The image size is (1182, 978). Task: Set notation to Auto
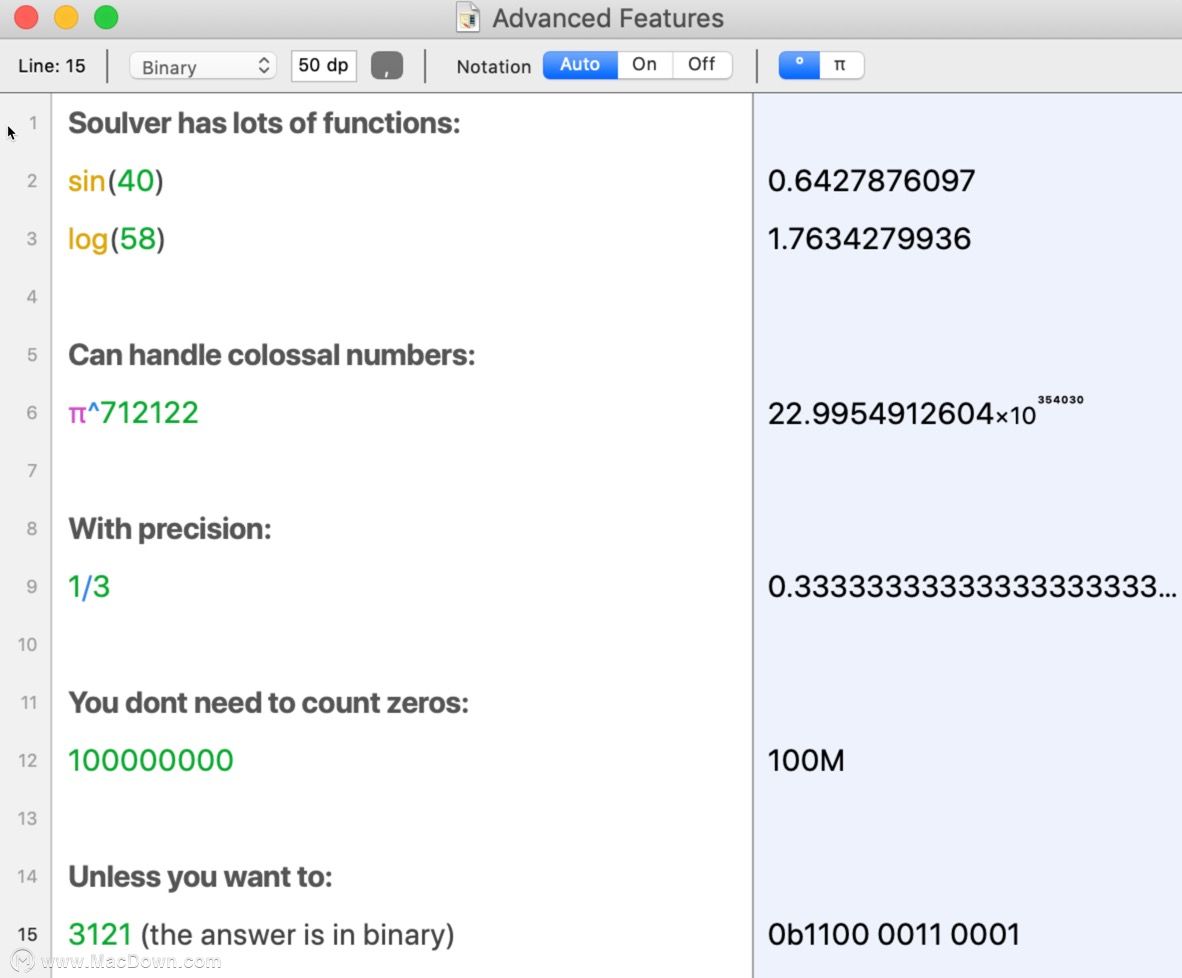click(x=580, y=65)
